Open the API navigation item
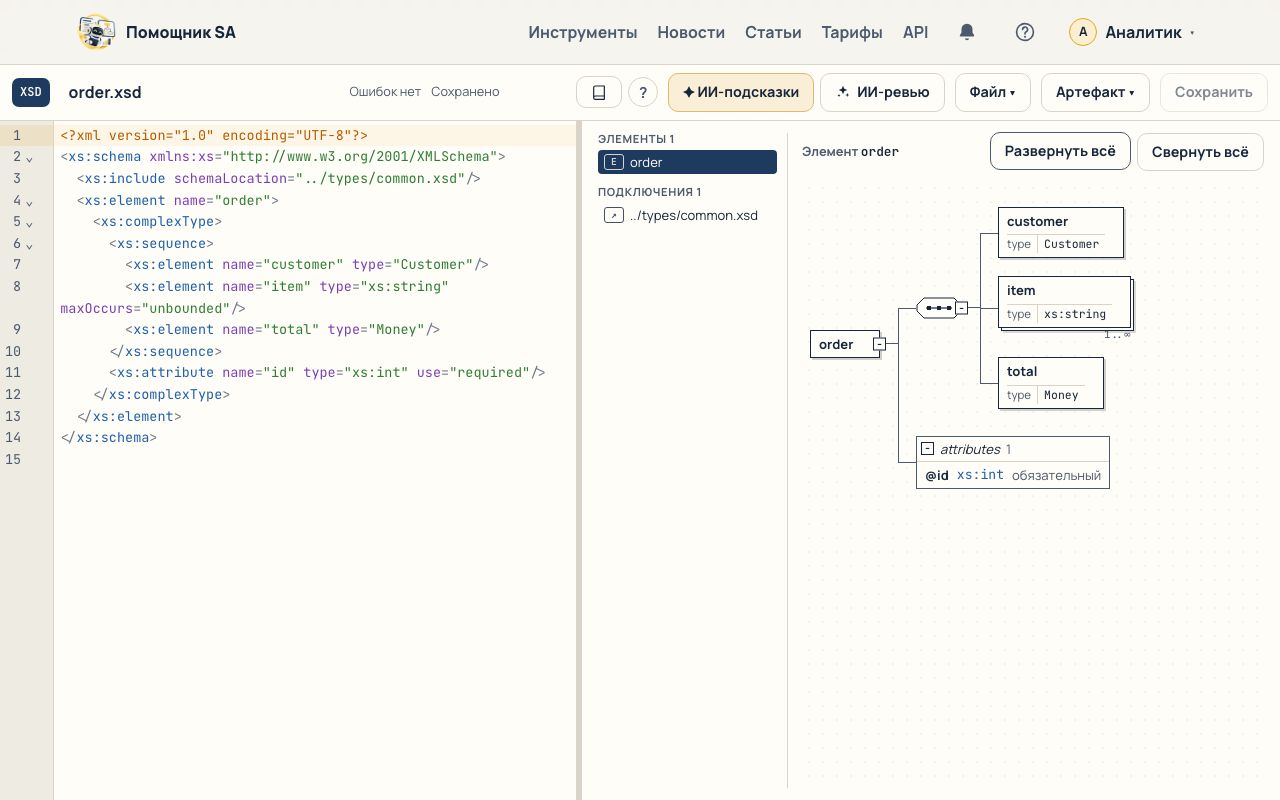The image size is (1280, 800). click(915, 32)
